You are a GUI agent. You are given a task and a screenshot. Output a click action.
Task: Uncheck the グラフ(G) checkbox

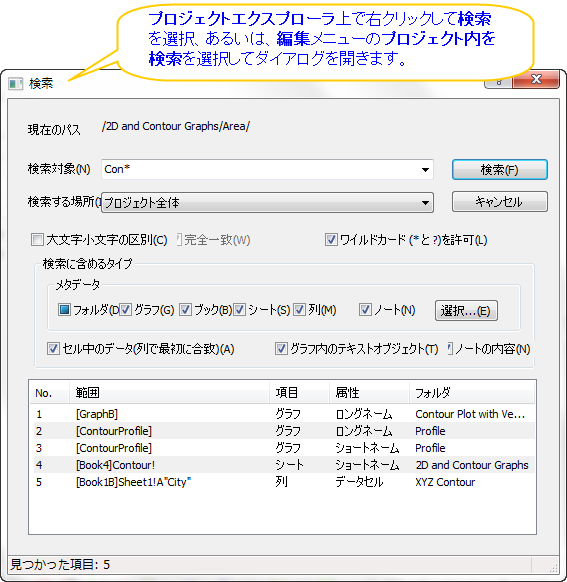coord(125,309)
